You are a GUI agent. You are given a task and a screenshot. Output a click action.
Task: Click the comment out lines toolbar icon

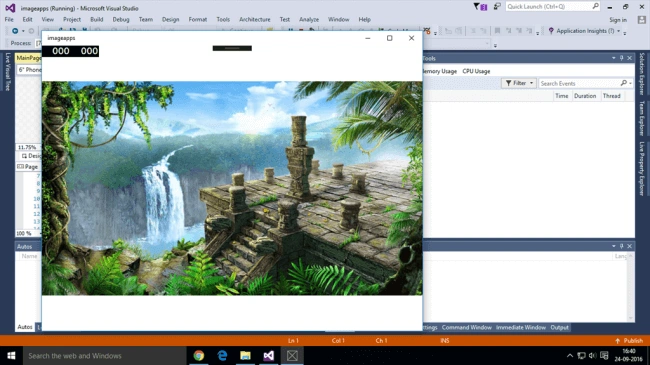pos(473,31)
